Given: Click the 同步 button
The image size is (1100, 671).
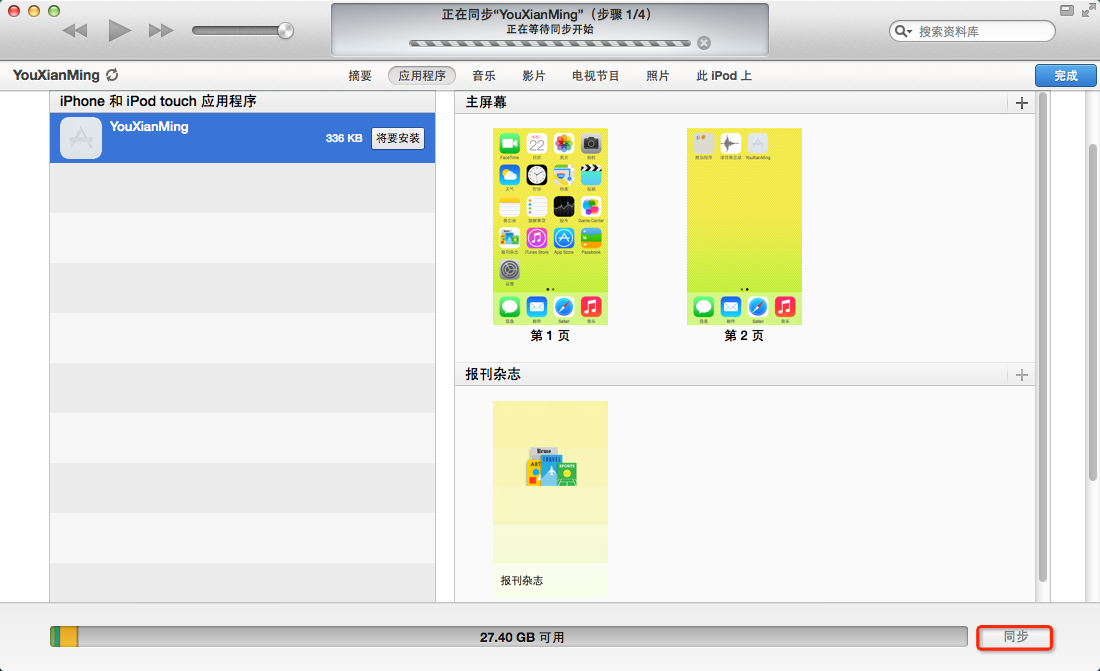Looking at the screenshot, I should point(1015,637).
